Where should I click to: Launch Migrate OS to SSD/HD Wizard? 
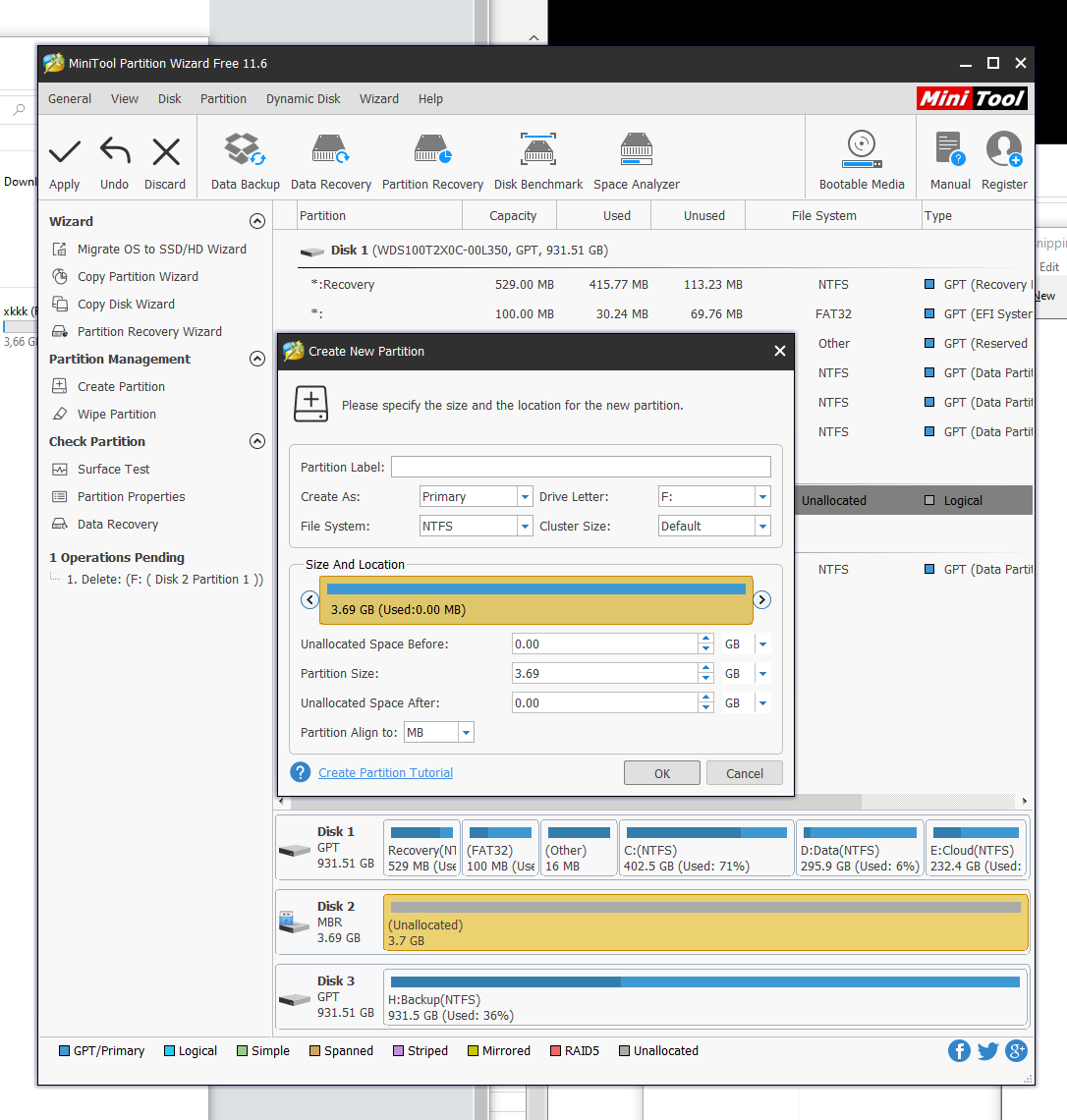149,250
